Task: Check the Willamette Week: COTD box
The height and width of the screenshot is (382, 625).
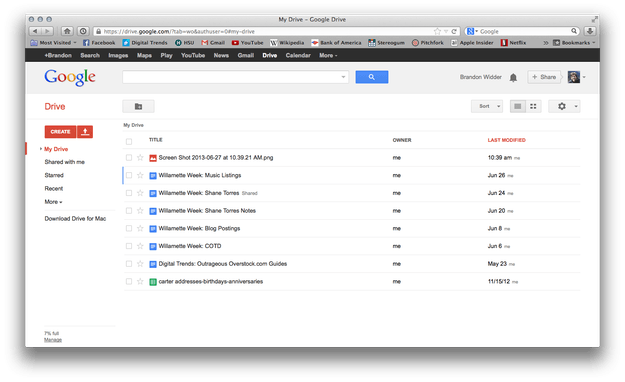Action: (129, 246)
